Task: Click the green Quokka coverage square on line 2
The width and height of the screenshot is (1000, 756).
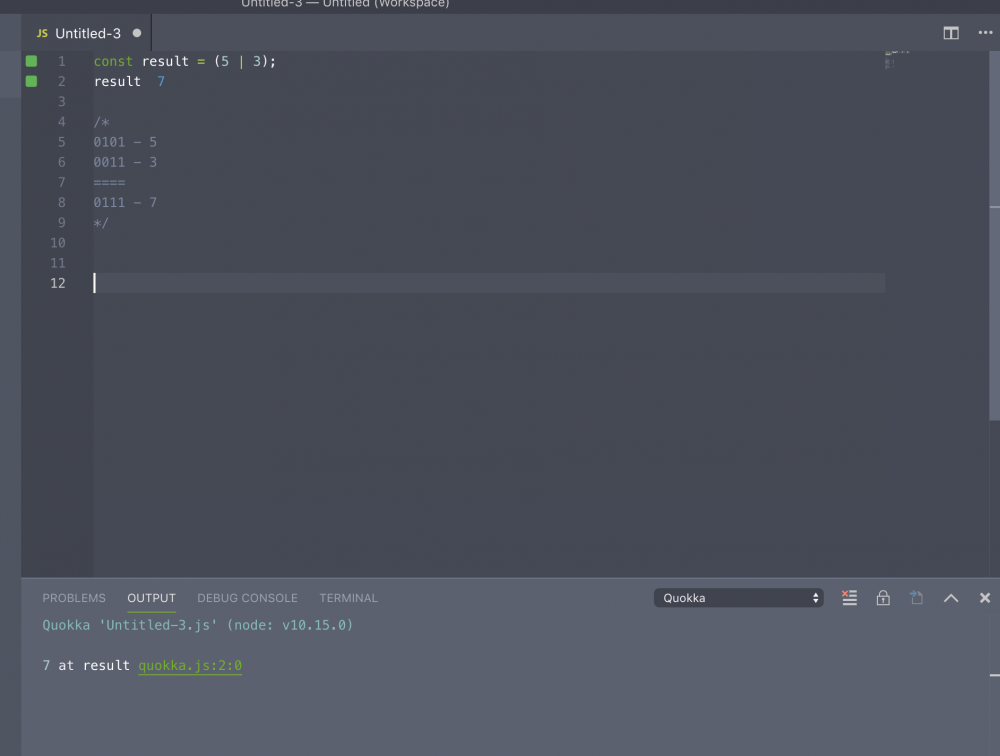Action: pos(31,81)
